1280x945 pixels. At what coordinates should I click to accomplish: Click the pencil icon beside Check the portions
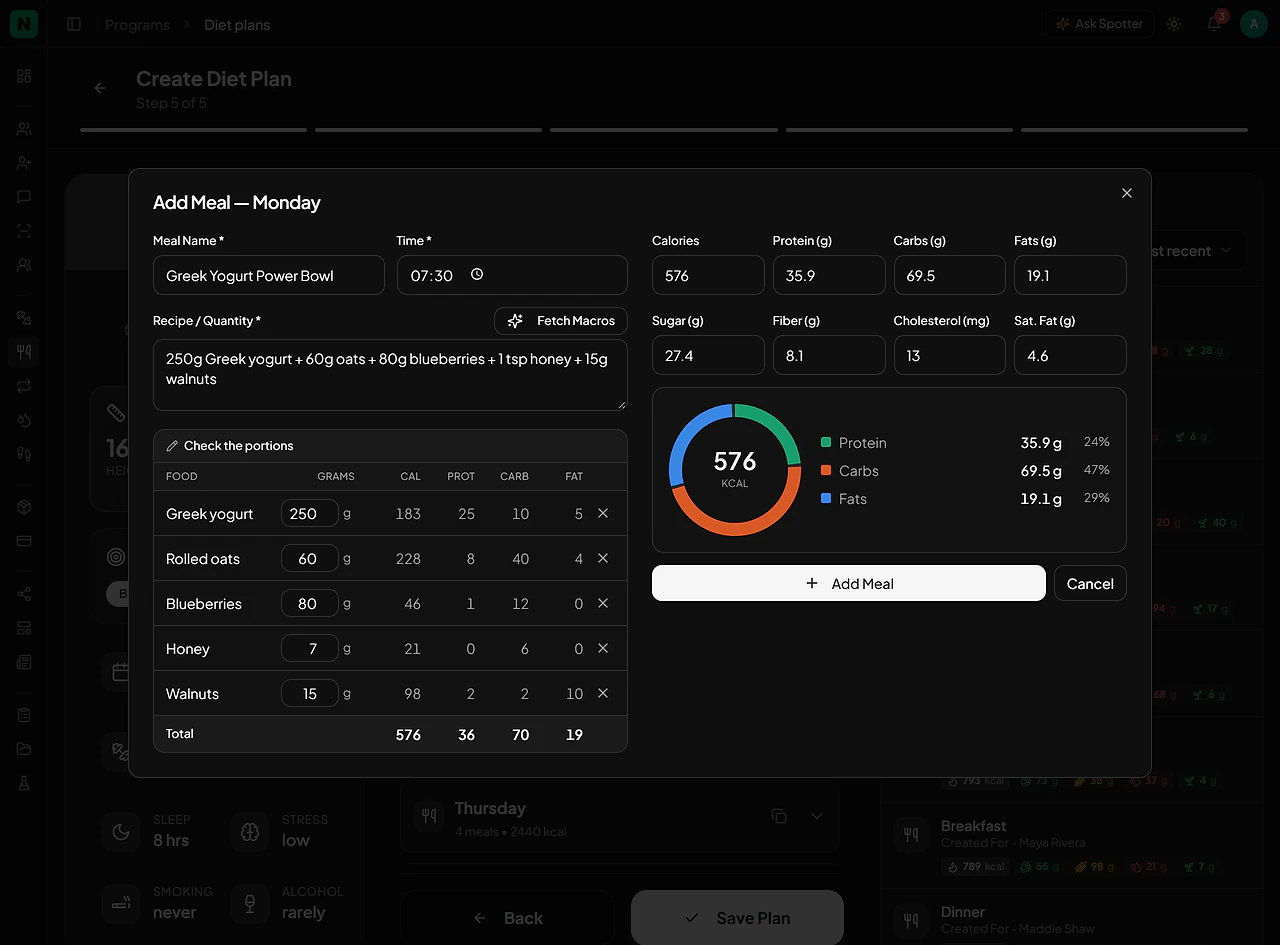point(172,446)
